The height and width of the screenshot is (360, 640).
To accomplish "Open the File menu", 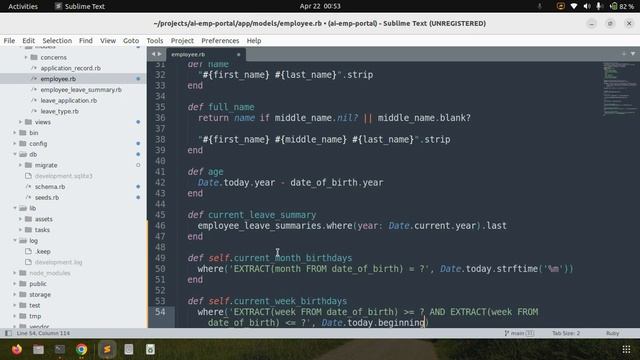I will (9, 40).
